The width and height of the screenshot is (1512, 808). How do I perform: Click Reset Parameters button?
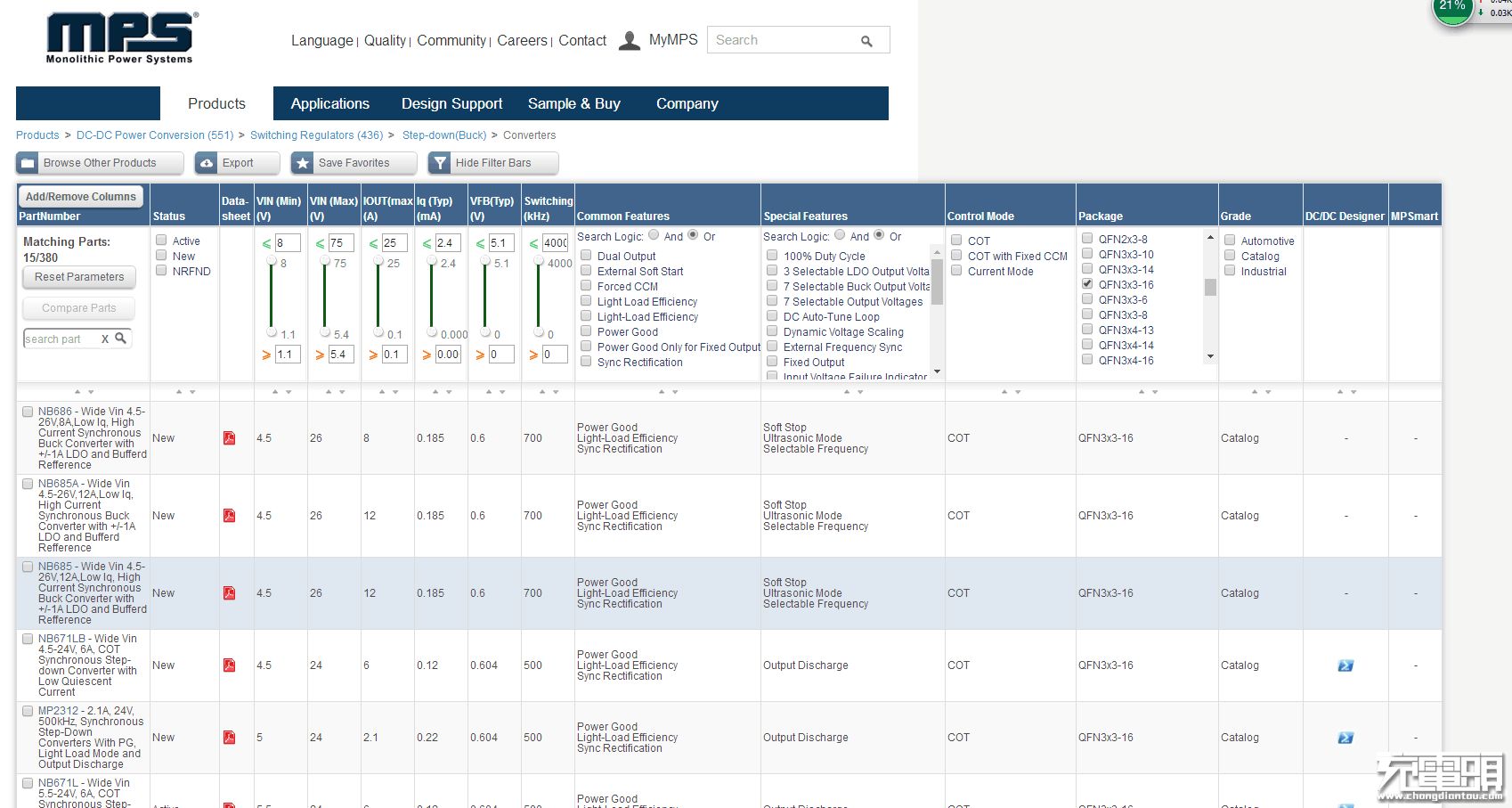coord(79,277)
